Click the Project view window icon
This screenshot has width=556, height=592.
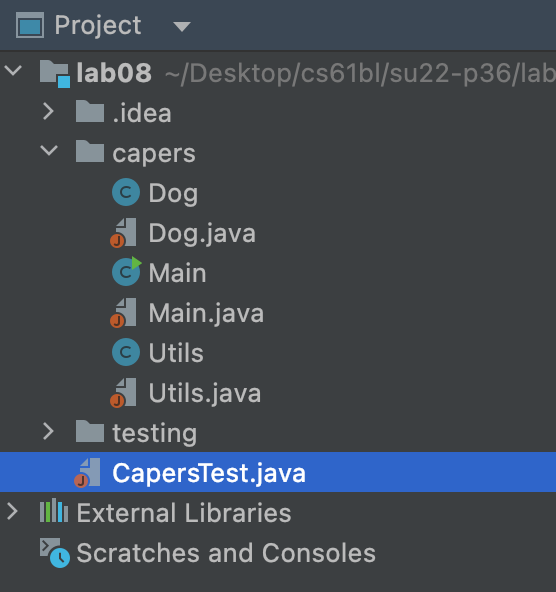[30, 25]
